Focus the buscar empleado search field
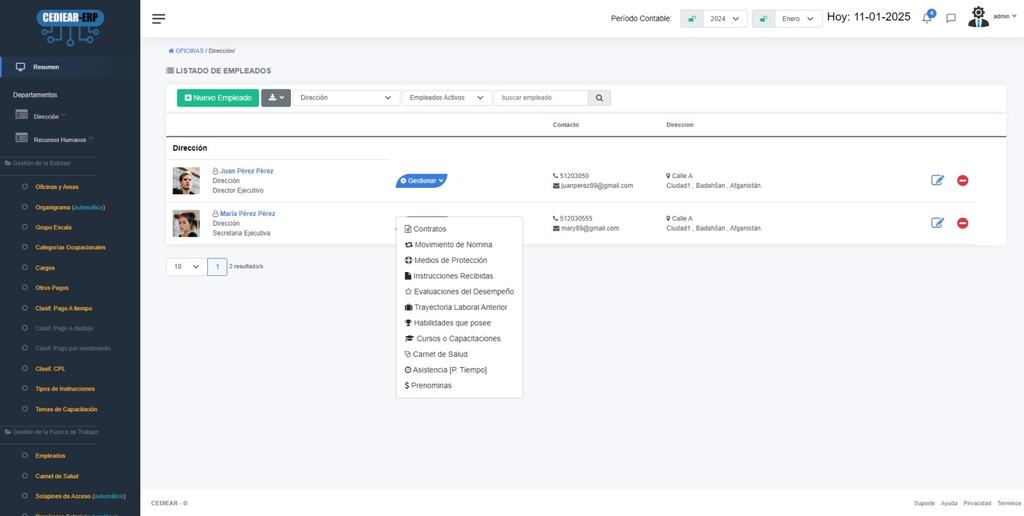The height and width of the screenshot is (516, 1024). tap(540, 98)
